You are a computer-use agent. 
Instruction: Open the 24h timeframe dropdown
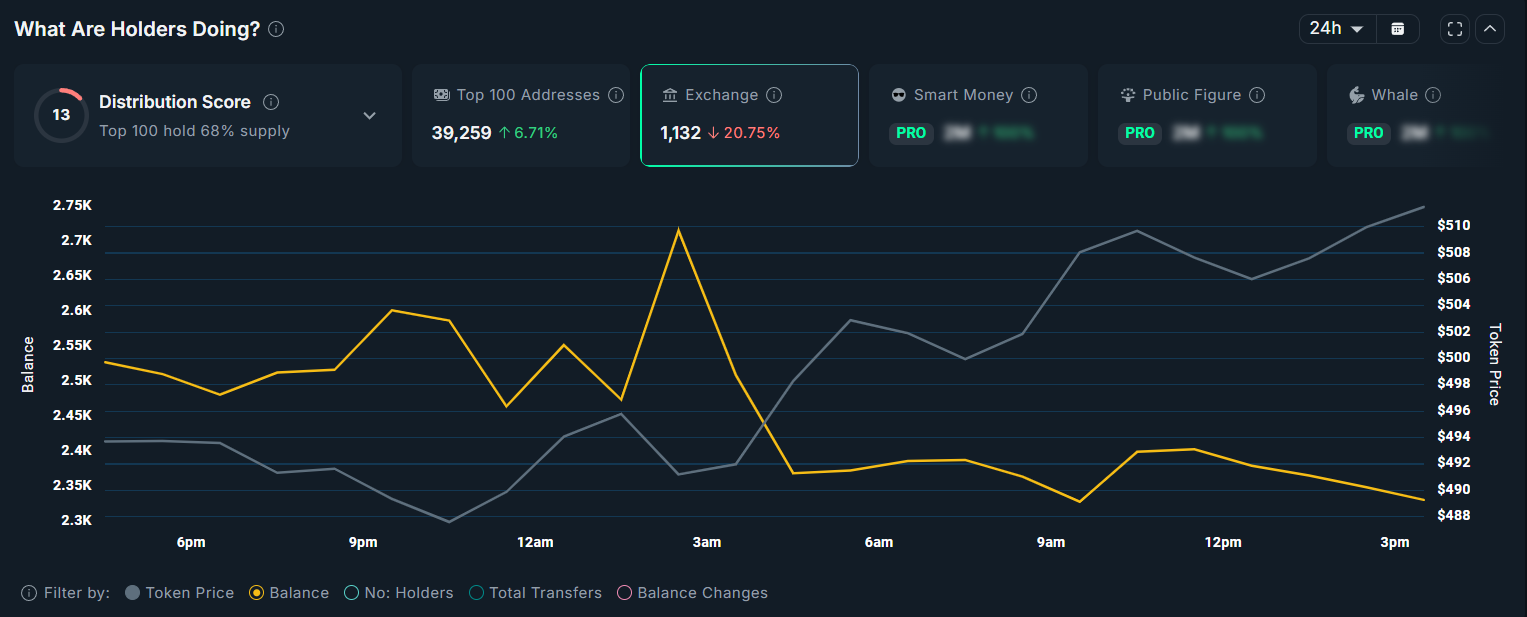coord(1336,28)
